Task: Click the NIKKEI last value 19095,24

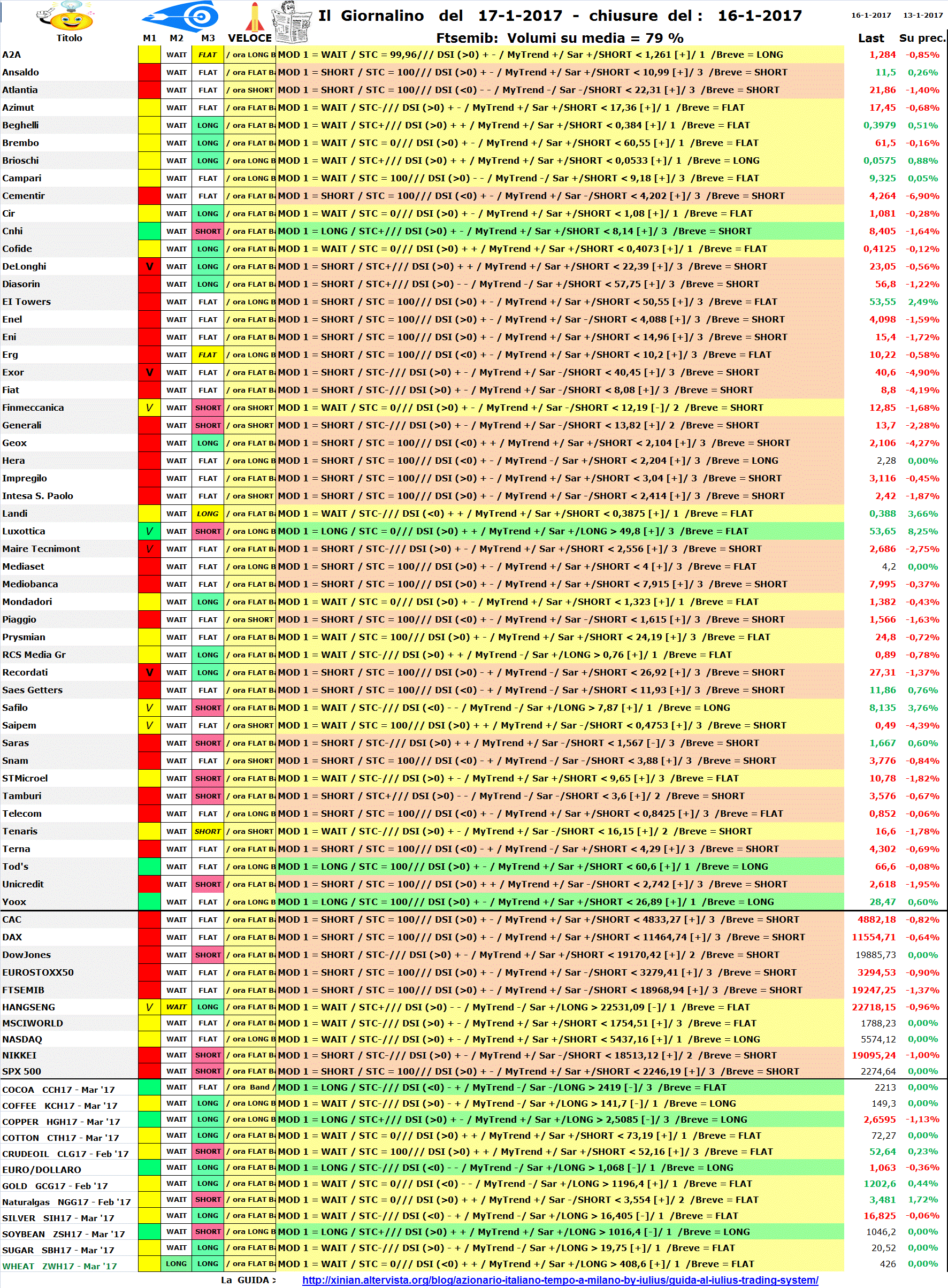Action: point(874,1055)
